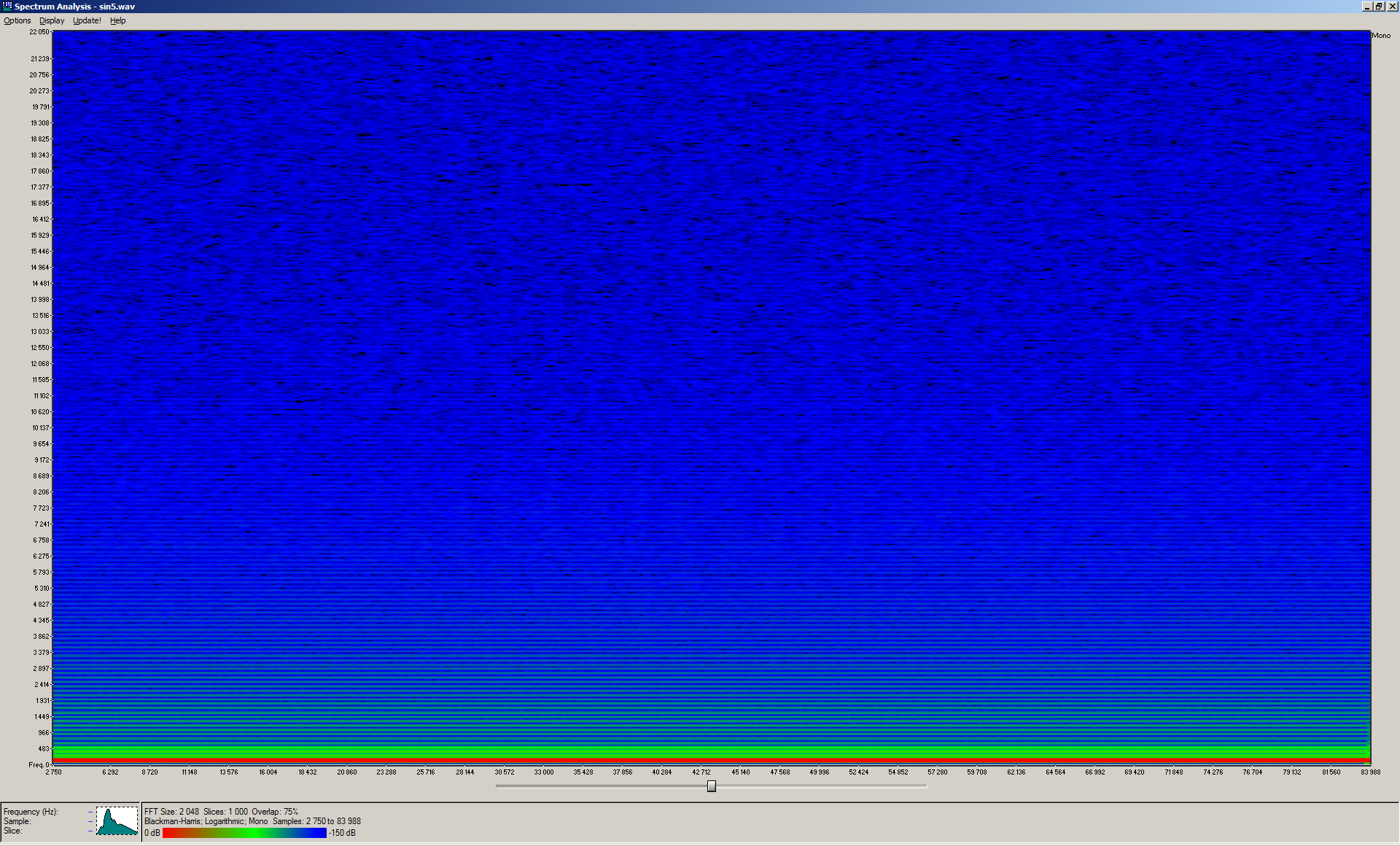Image resolution: width=1400 pixels, height=846 pixels.
Task: Open the Display menu
Action: 52,20
